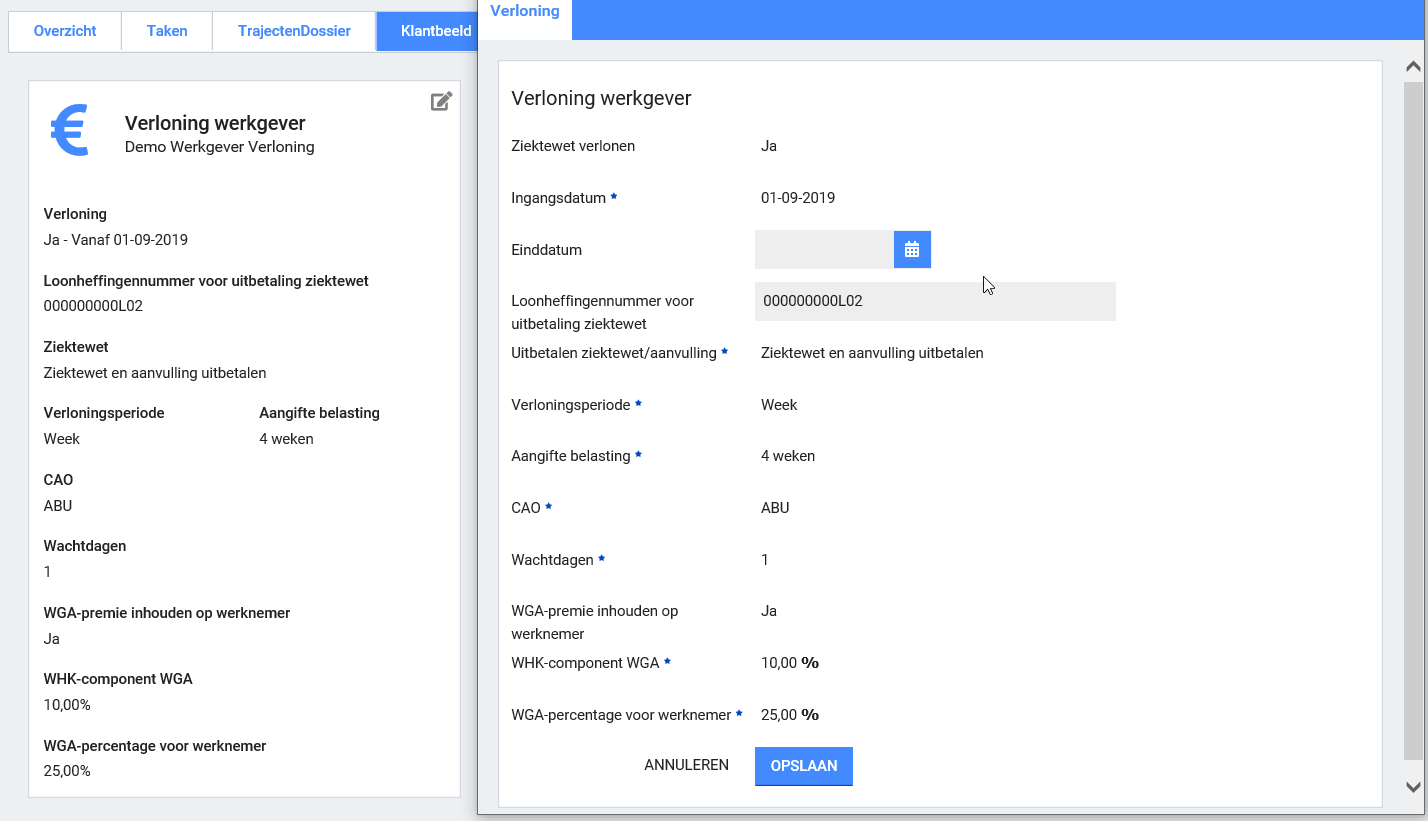The height and width of the screenshot is (821, 1428).
Task: Click into the Einddatum date field
Action: pos(824,250)
